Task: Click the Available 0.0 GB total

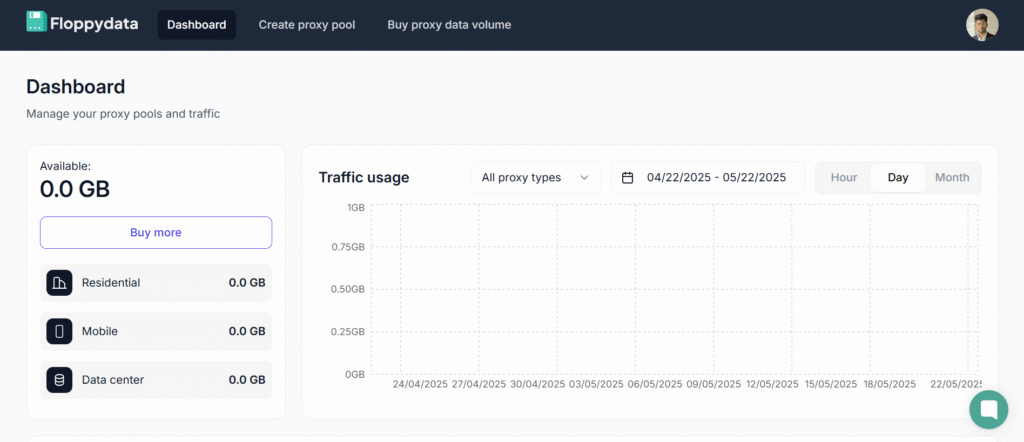Action: pos(74,189)
